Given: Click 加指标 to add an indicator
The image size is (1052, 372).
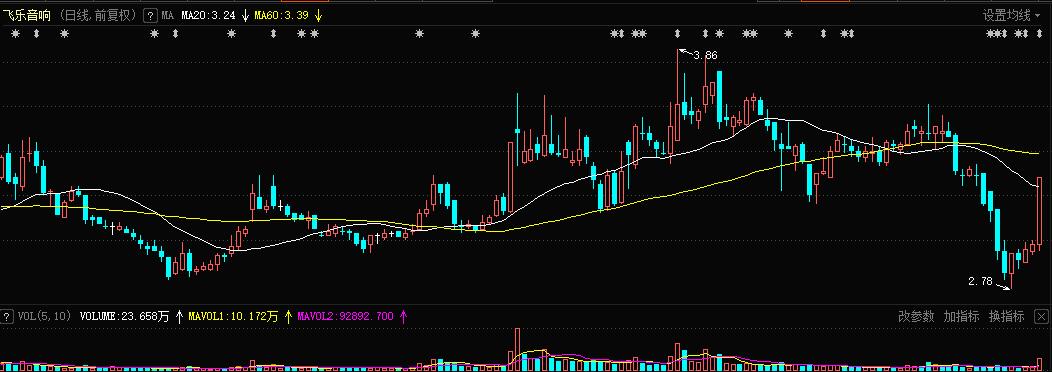Looking at the screenshot, I should 961,316.
